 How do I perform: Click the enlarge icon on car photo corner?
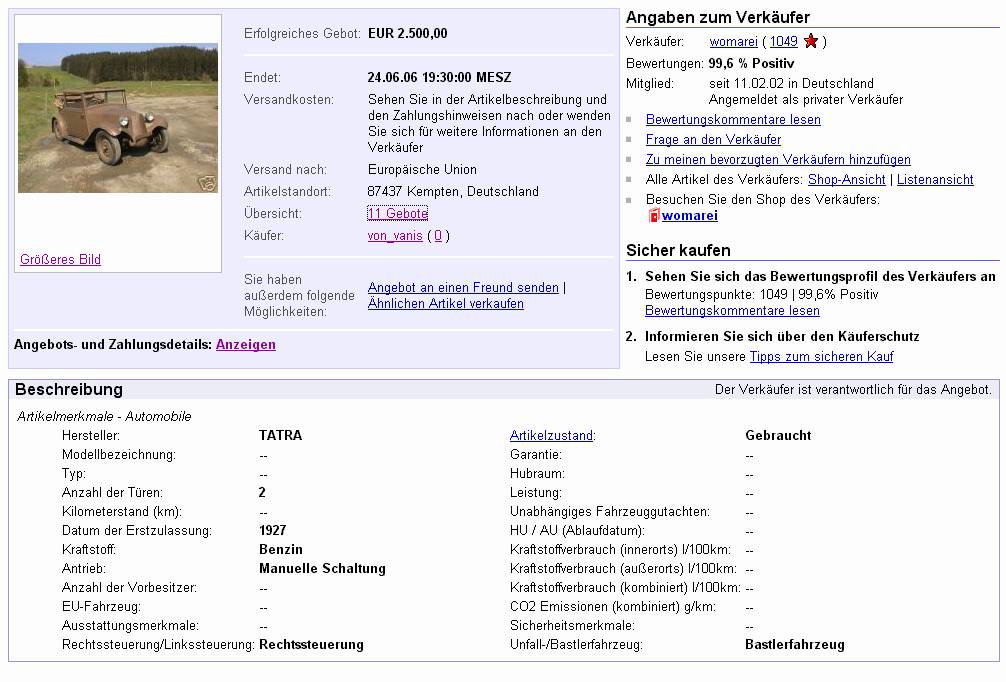(x=206, y=183)
